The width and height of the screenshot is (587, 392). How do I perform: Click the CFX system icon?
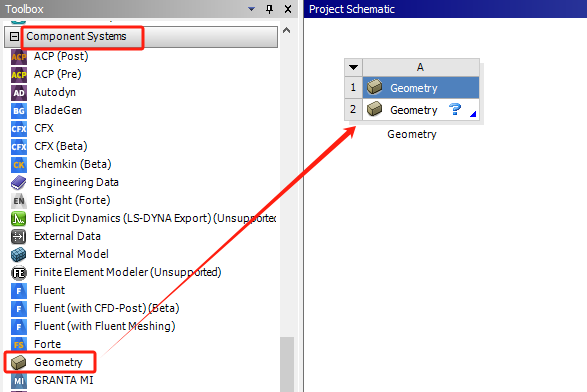point(19,129)
